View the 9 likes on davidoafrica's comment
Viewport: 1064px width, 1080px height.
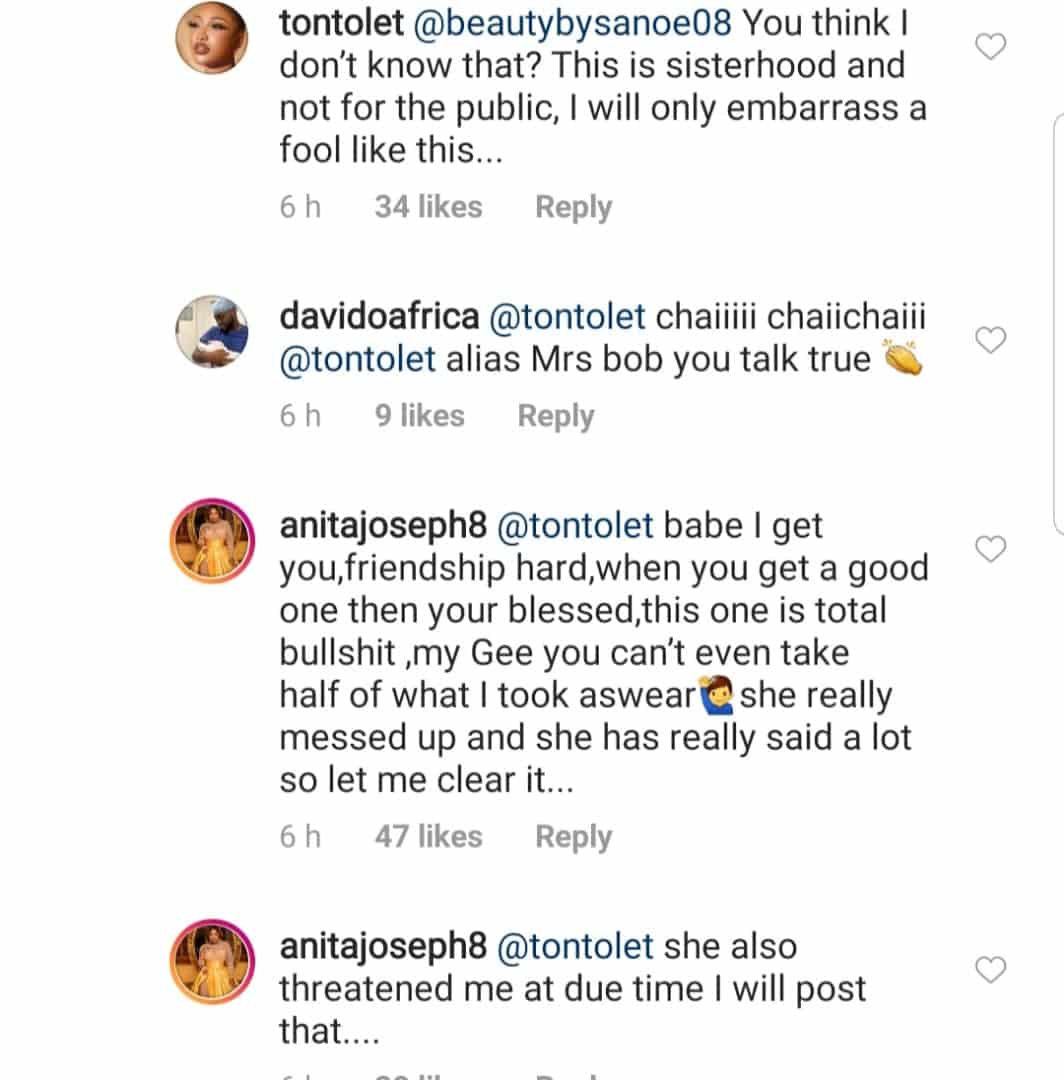(420, 416)
